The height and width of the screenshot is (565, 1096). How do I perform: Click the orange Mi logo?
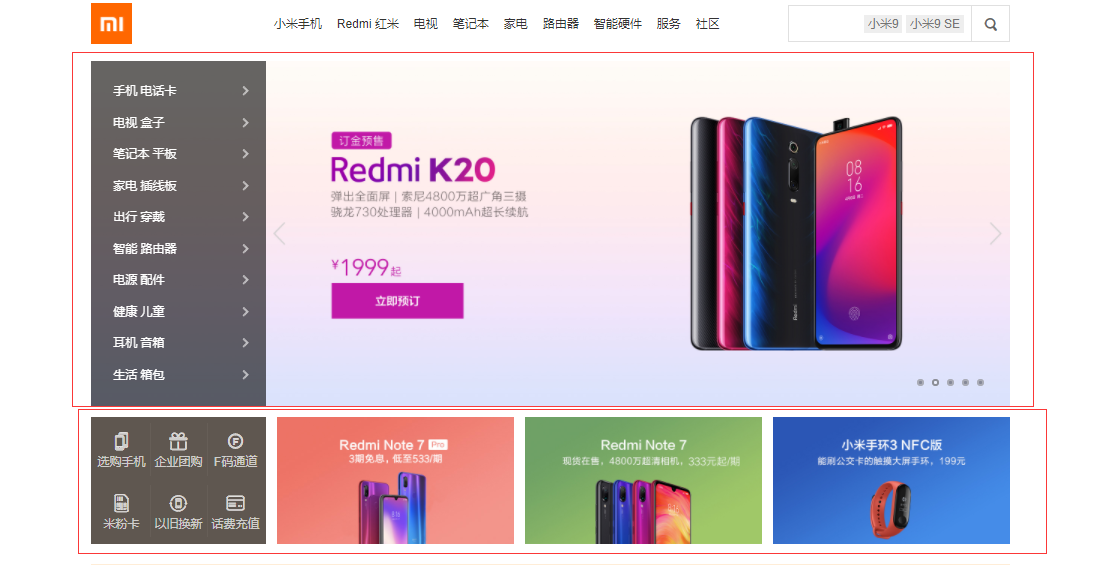111,24
